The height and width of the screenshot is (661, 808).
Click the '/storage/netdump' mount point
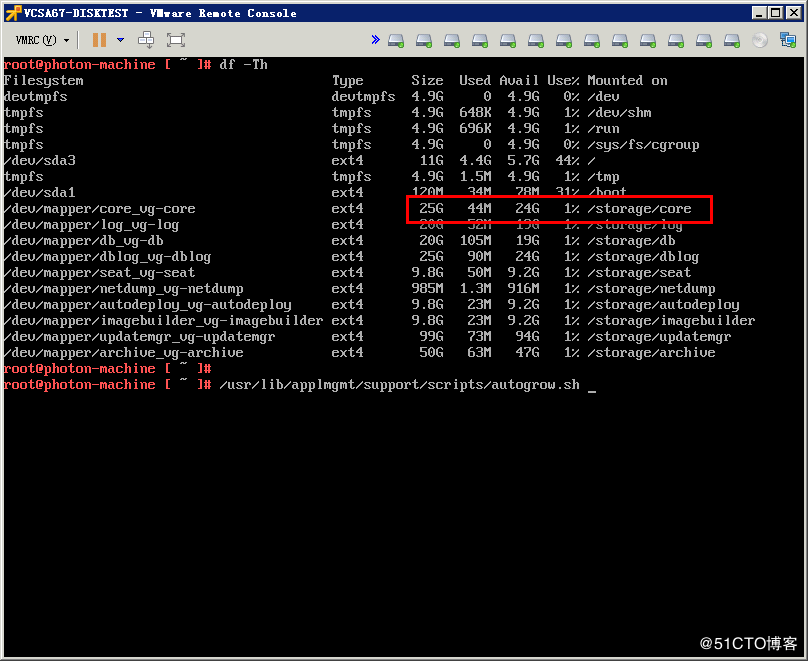651,289
